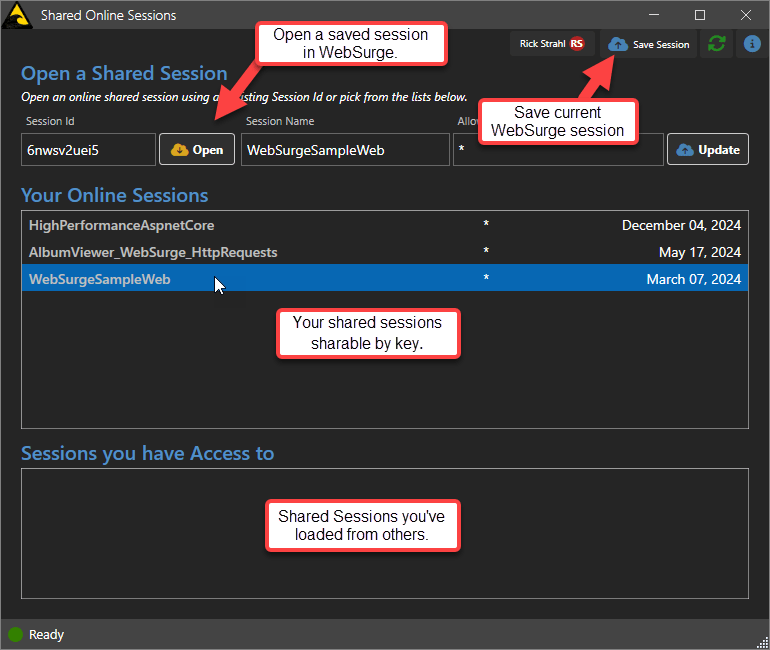Click the Session Id input field
This screenshot has height=650, width=770.
[x=88, y=150]
